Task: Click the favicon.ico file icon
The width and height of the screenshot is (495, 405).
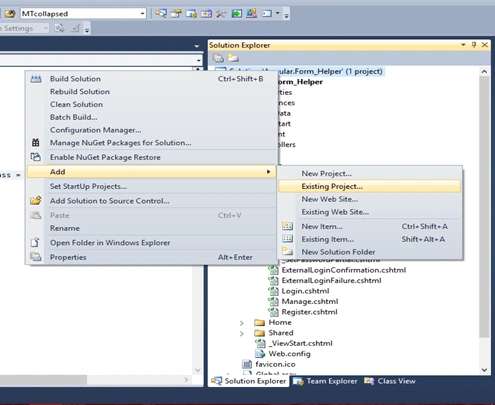Action: coord(247,364)
